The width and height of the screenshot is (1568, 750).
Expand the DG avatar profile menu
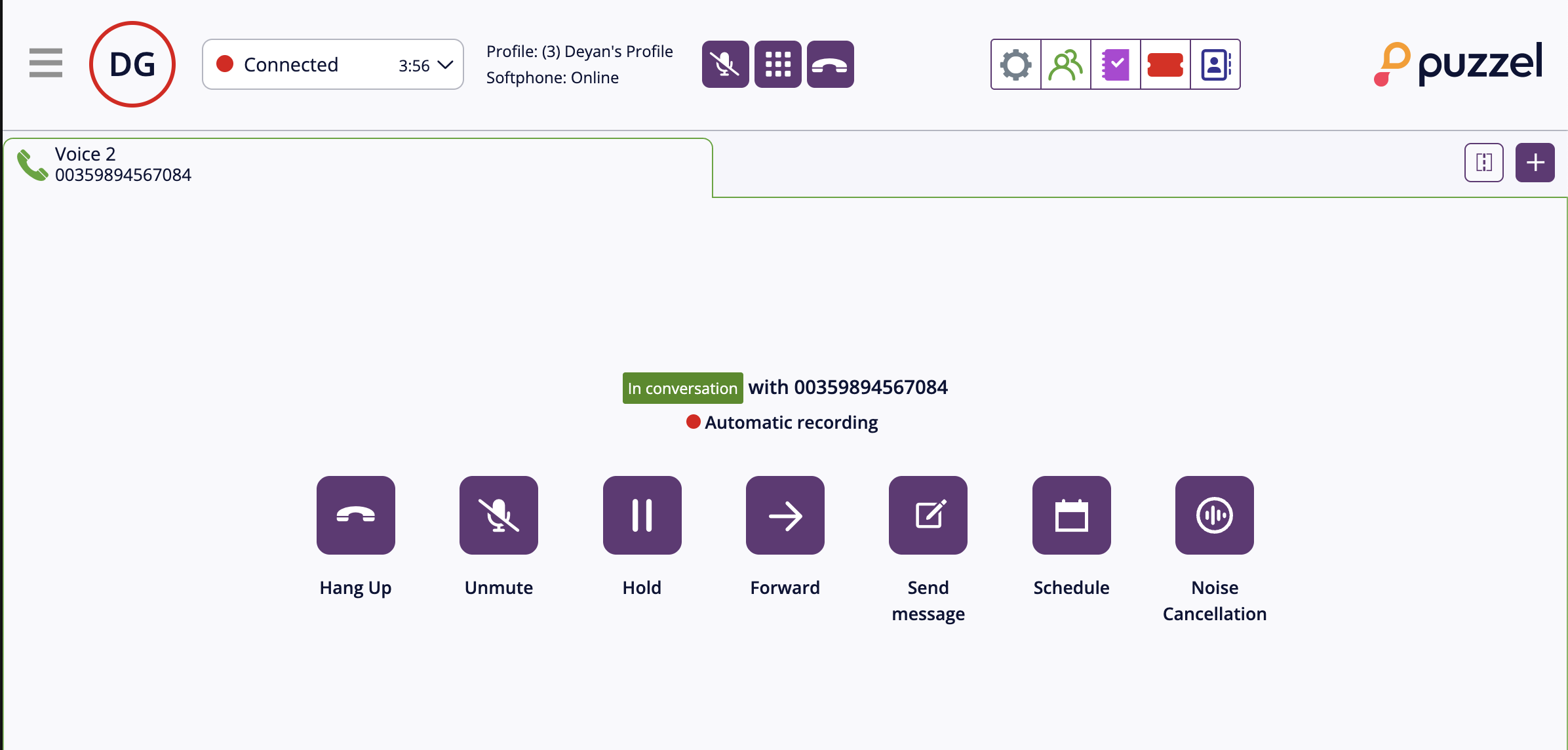tap(132, 63)
